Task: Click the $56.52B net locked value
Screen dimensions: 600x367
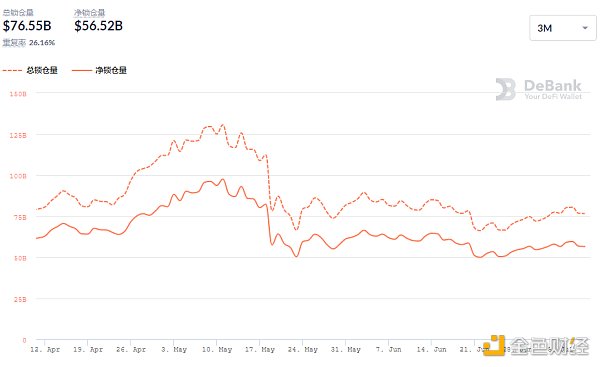Action: (x=98, y=26)
